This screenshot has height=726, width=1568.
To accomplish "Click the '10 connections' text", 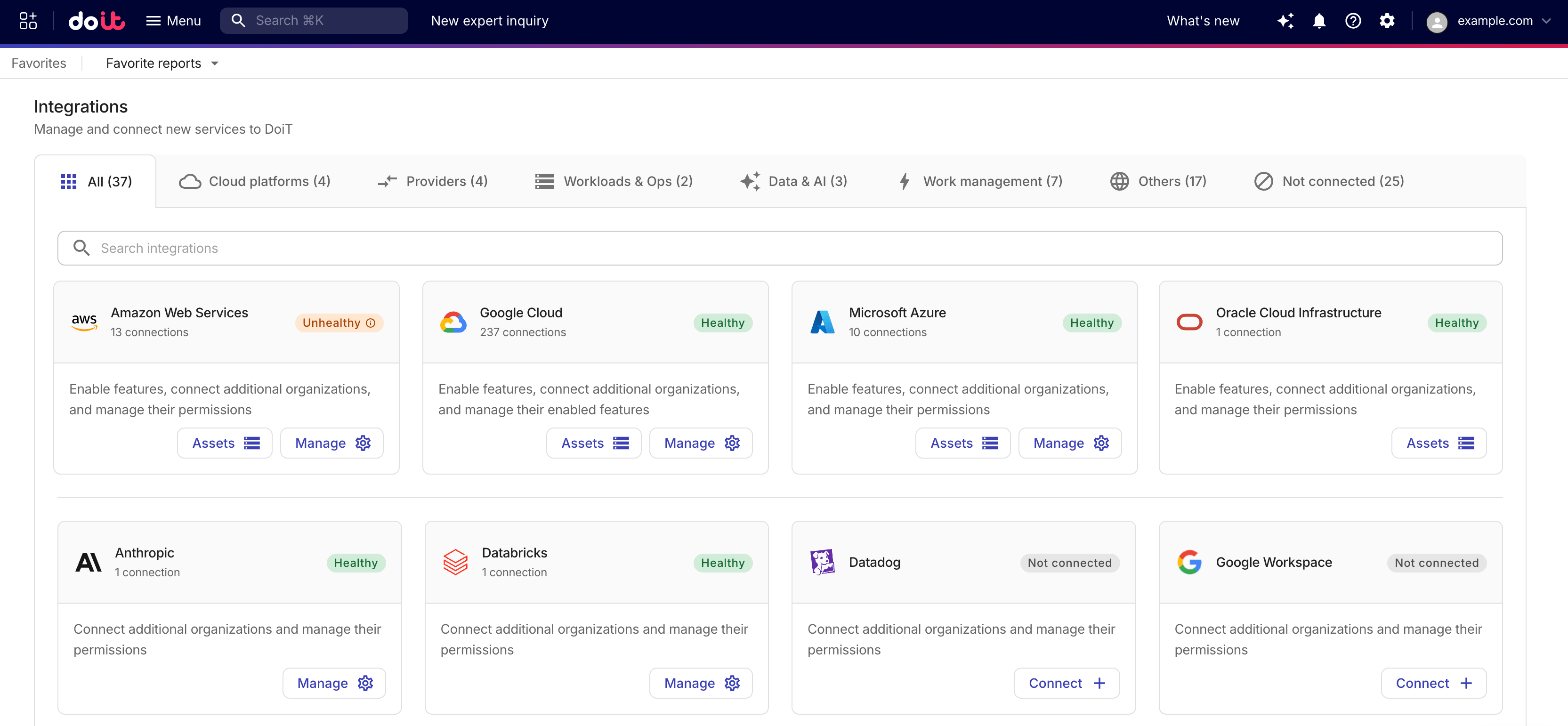I will tap(888, 332).
